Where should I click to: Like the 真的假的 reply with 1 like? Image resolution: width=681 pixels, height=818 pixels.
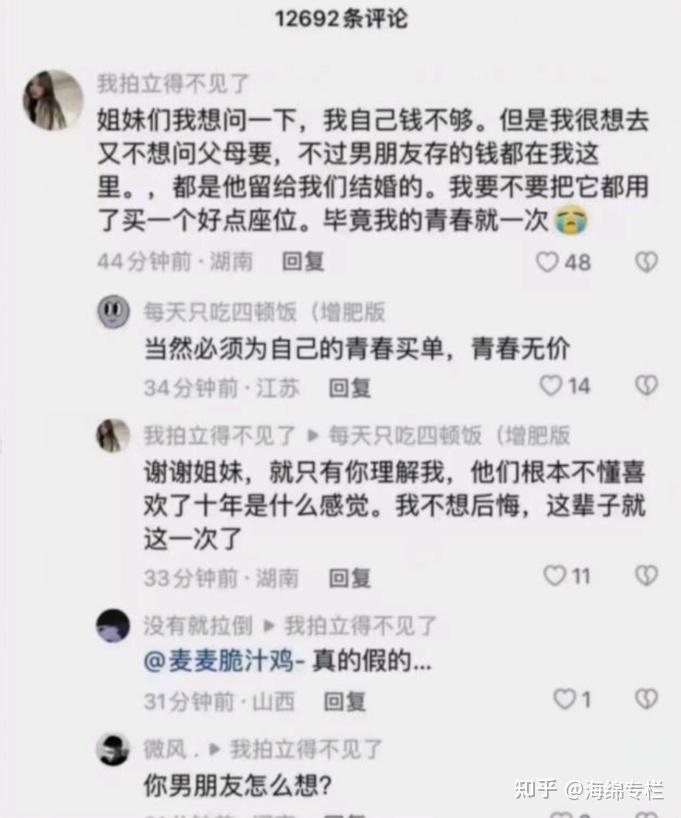click(565, 699)
